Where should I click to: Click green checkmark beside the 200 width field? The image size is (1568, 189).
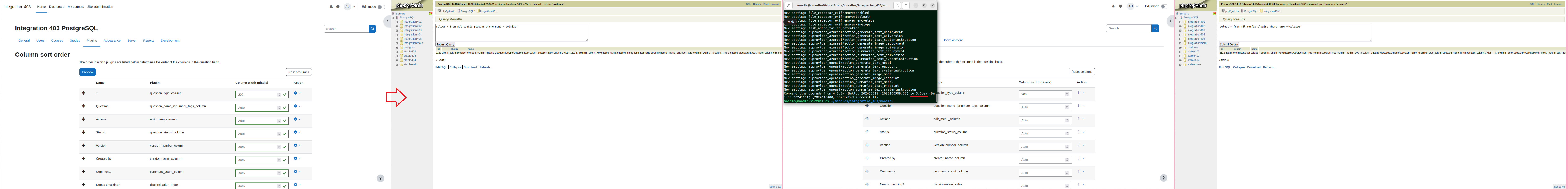point(285,95)
